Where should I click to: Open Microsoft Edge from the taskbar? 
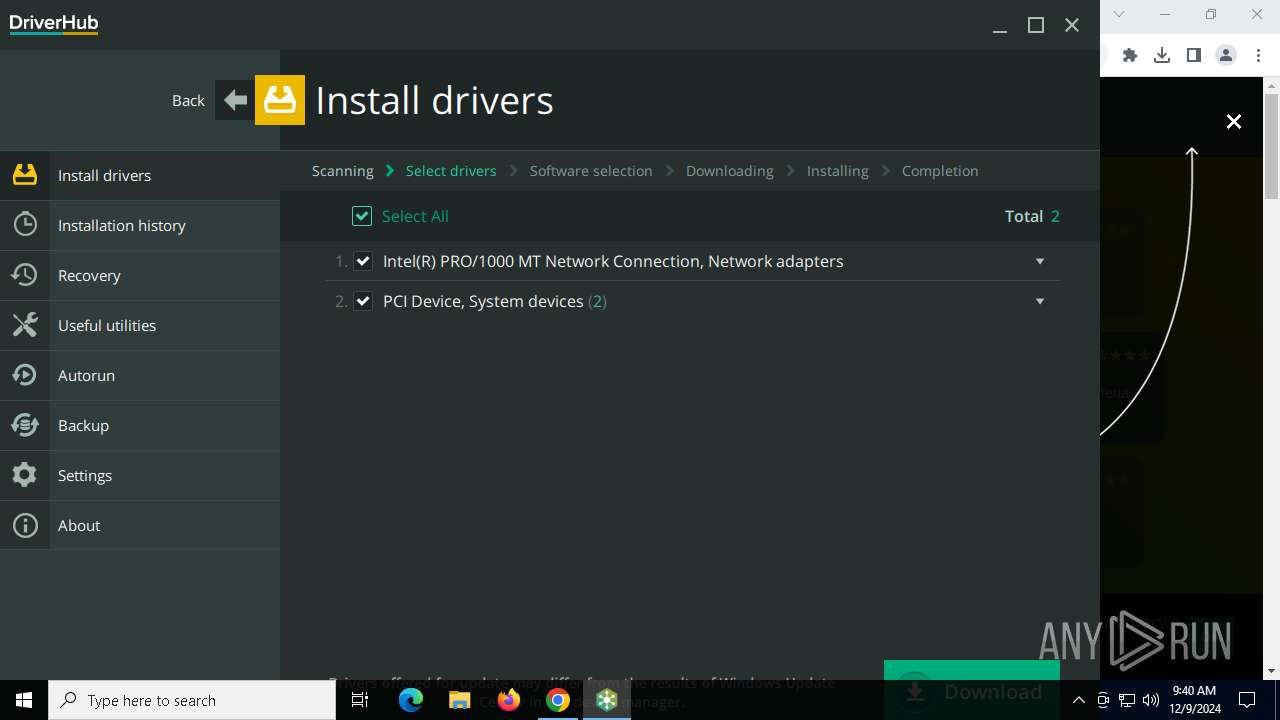(x=411, y=700)
